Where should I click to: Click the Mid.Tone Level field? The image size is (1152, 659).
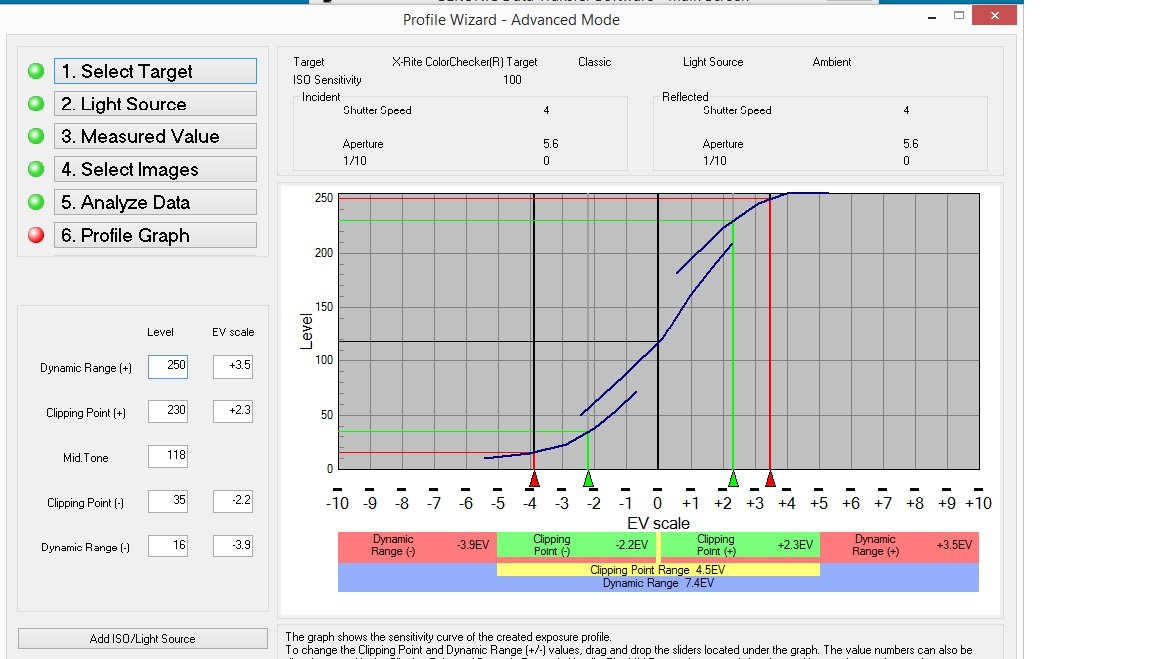pos(168,456)
